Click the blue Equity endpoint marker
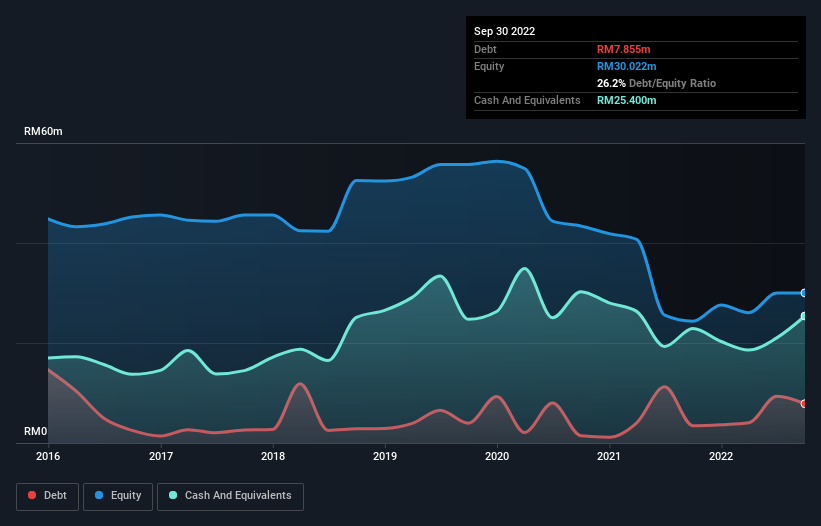Screen dimensions: 821x526 coord(804,293)
